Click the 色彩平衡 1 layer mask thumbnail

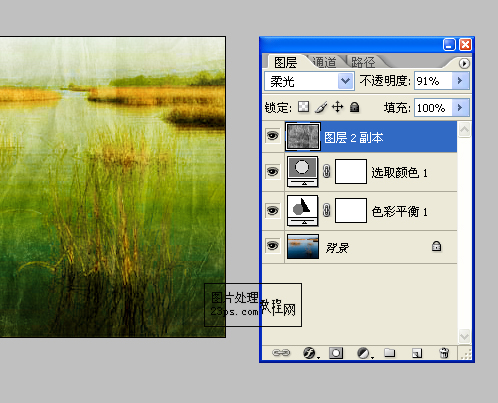tap(351, 211)
